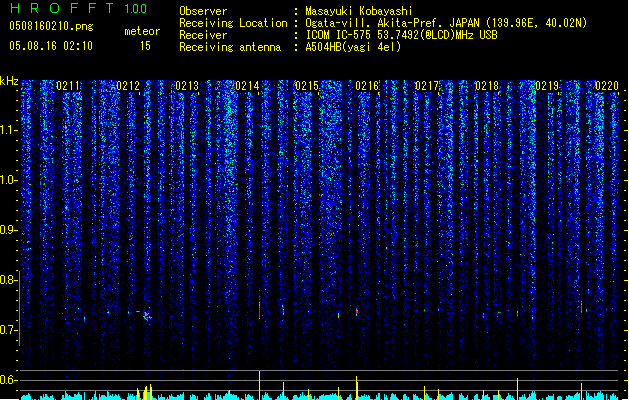Click the 0212 time marker

tap(128, 86)
